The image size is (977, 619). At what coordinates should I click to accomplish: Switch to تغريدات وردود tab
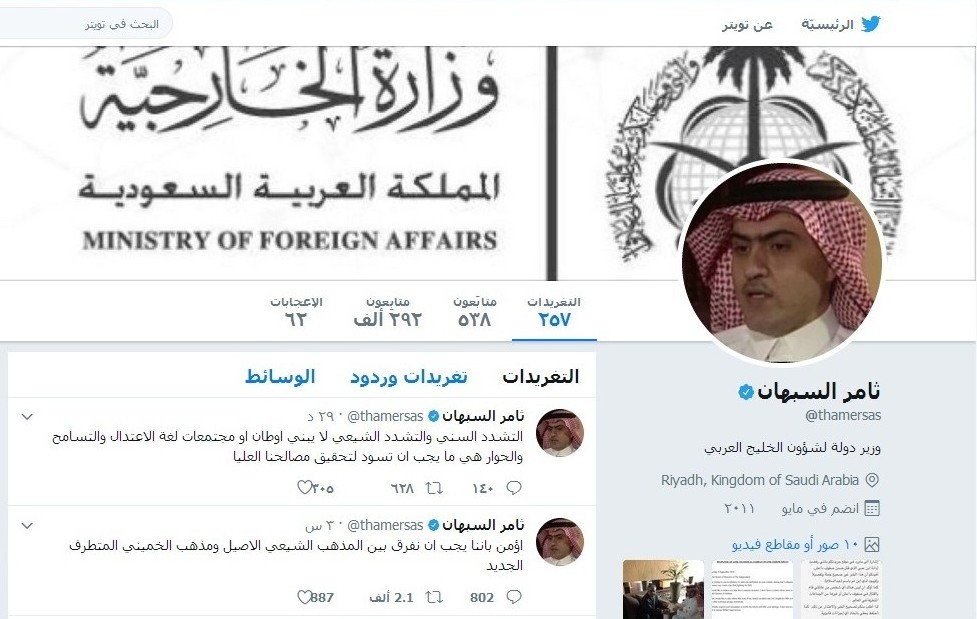pos(409,377)
